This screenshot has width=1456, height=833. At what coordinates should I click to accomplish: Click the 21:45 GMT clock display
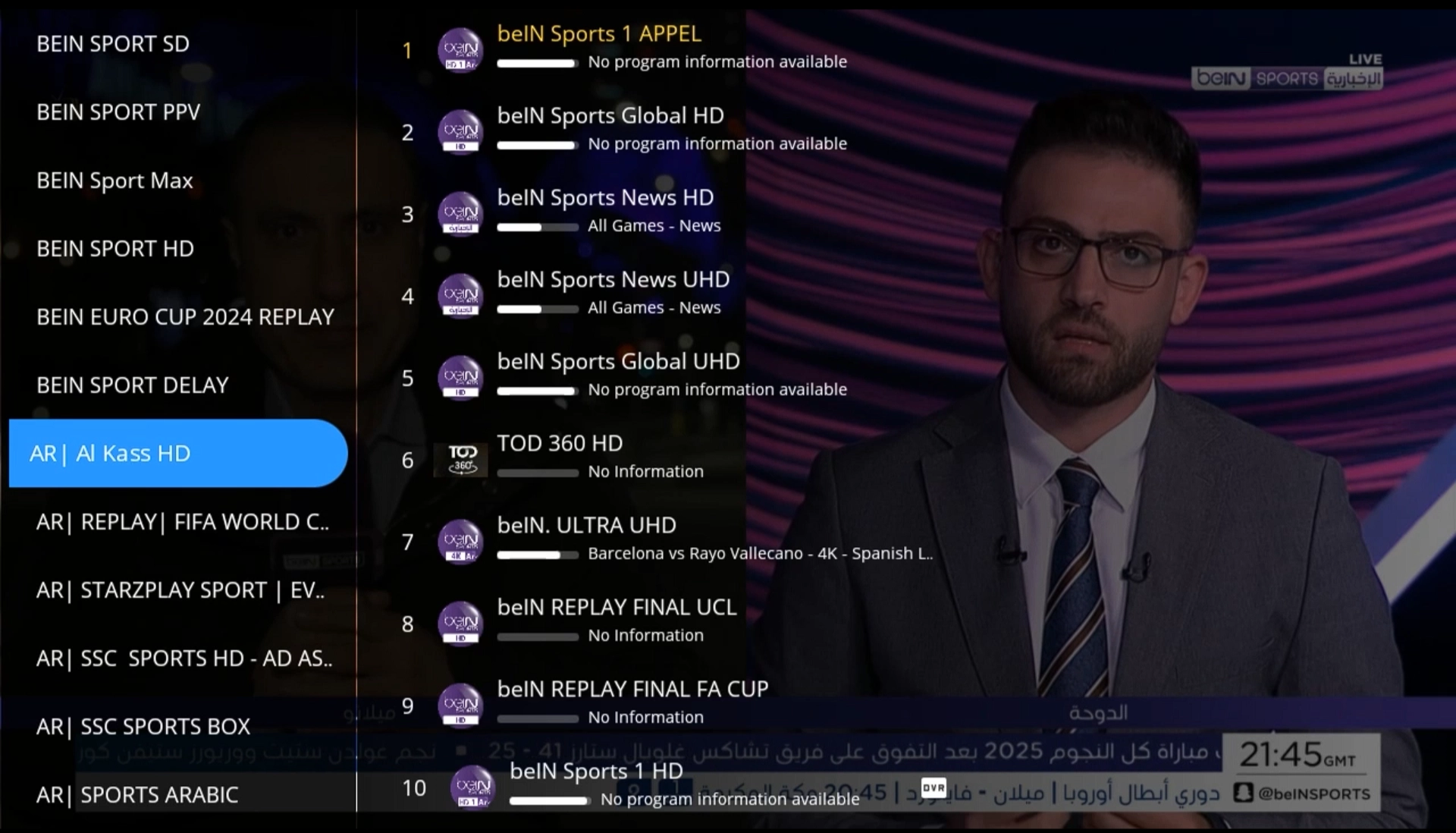tap(1298, 755)
